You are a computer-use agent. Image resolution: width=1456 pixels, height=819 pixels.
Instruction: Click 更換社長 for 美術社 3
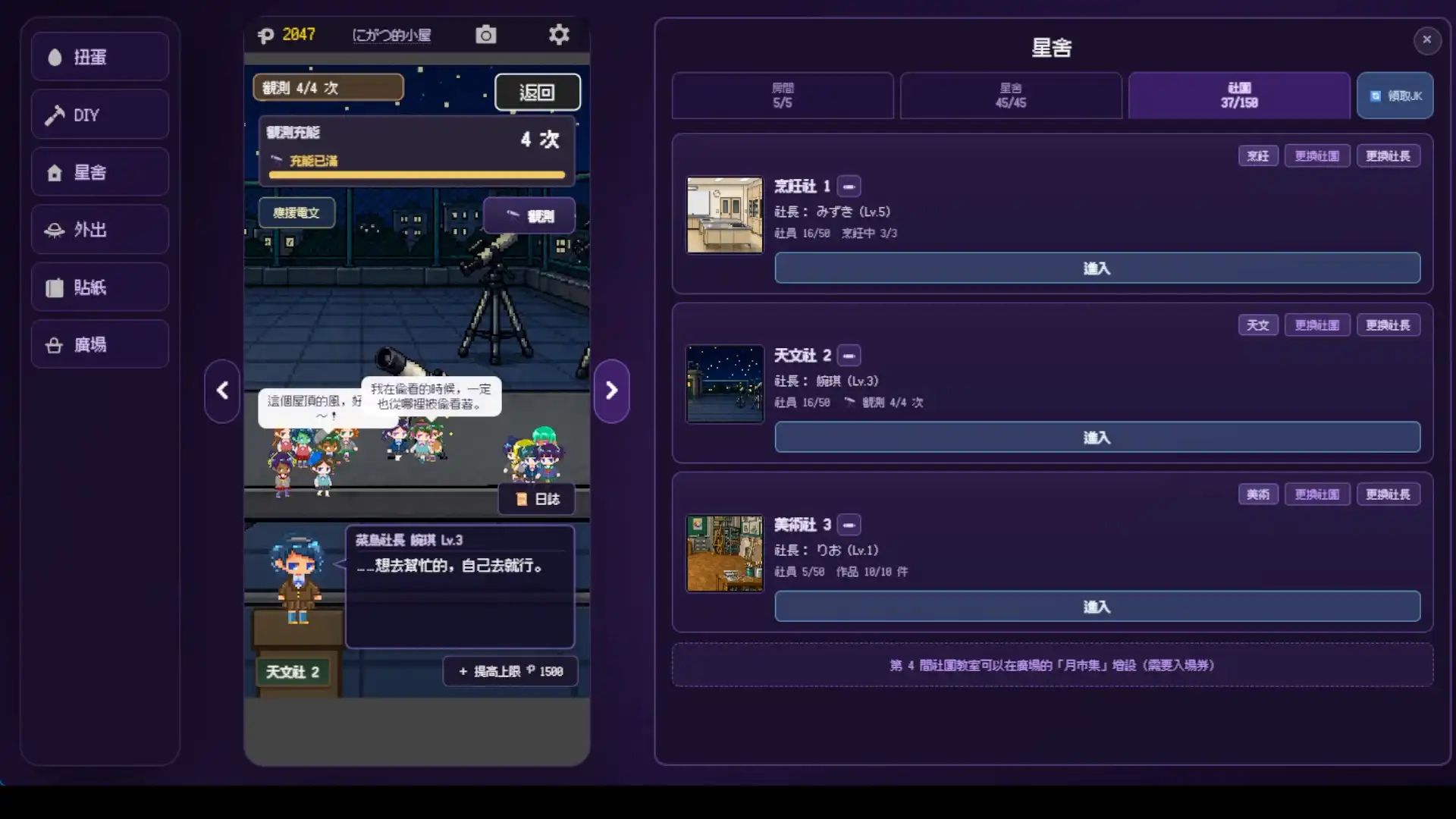[1389, 494]
